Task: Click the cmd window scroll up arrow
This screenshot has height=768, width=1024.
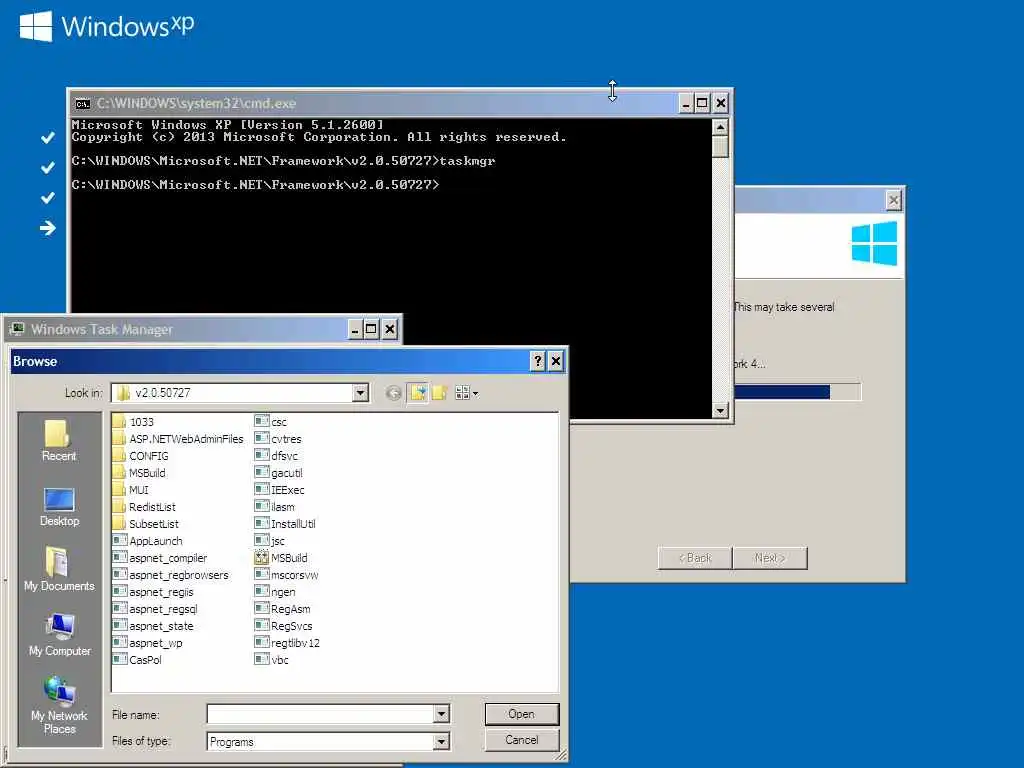Action: click(720, 127)
